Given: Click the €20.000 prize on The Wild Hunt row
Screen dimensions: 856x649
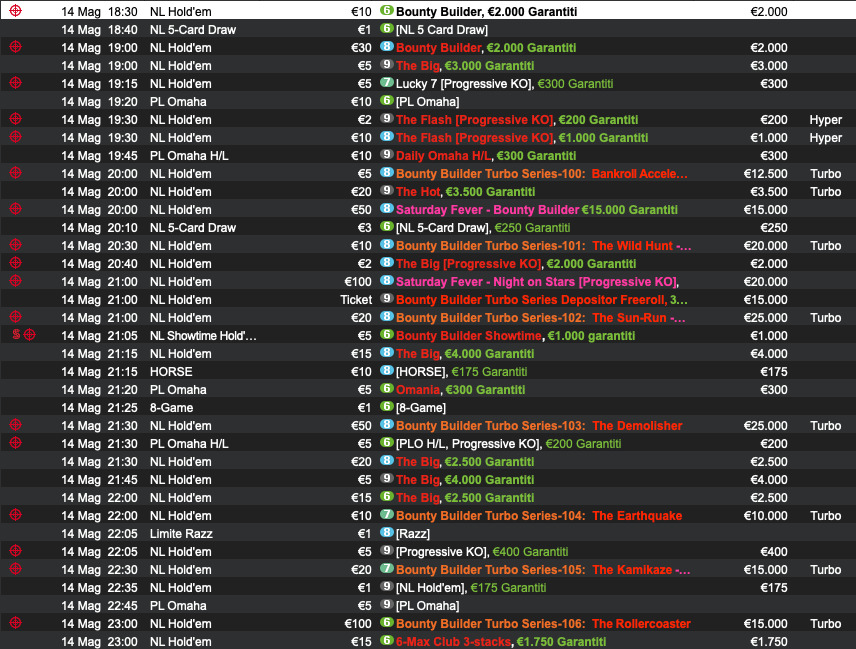Looking at the screenshot, I should point(765,246).
